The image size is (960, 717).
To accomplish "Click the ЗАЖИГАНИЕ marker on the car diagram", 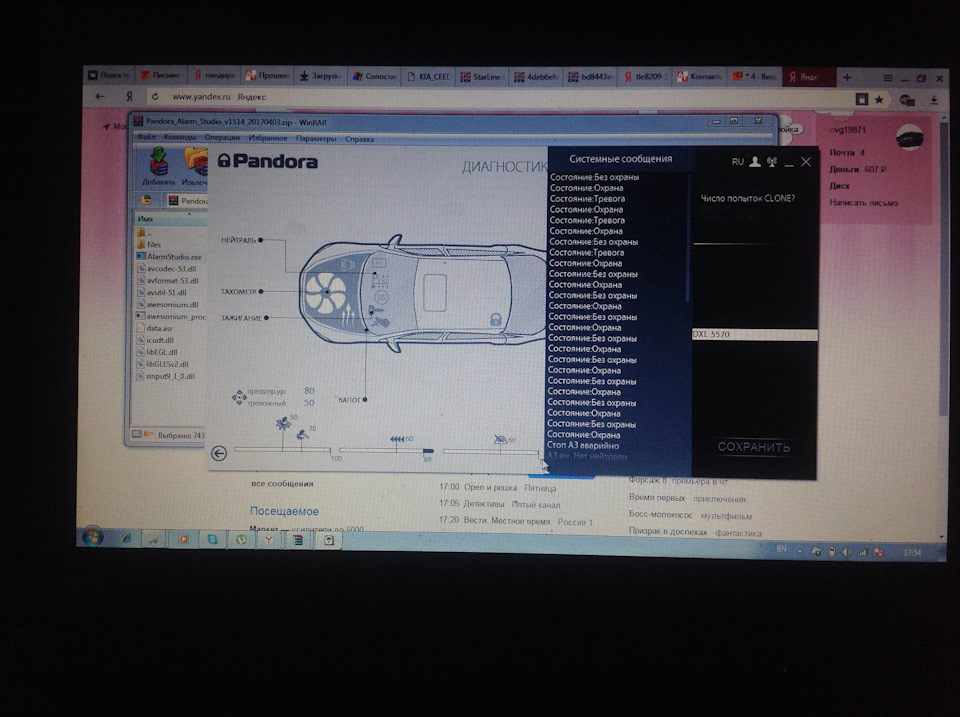I will [266, 317].
